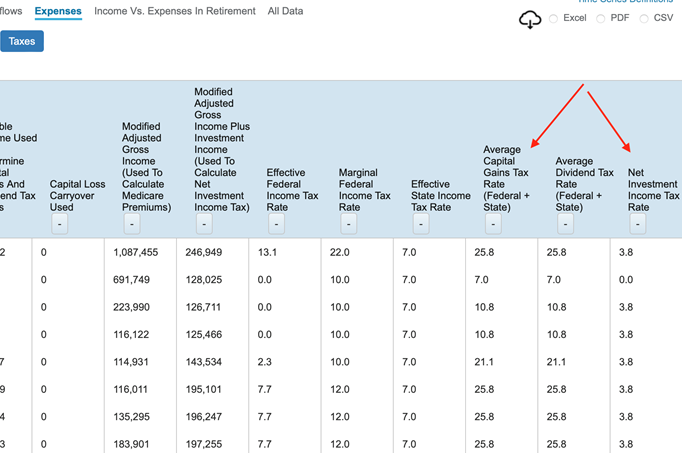Collapse the Effective Federal Income Tax Rate column
Screen dimensions: 682x454
pos(277,225)
